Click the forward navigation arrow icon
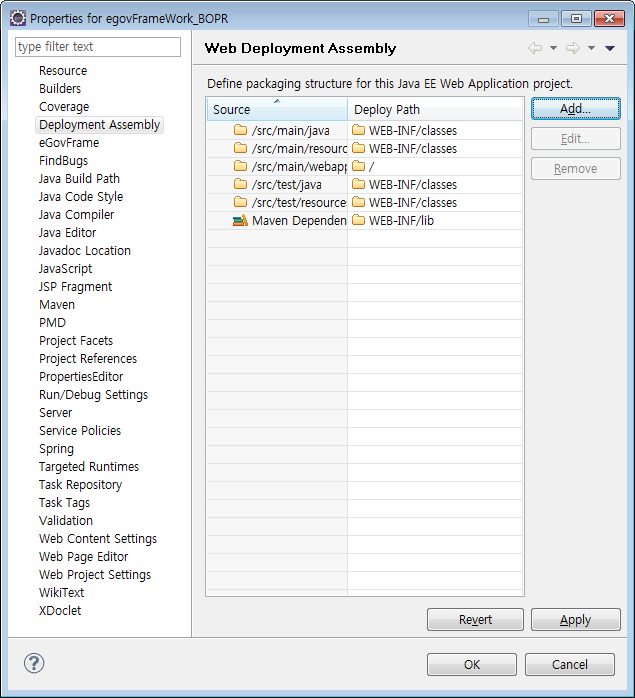 pyautogui.click(x=572, y=48)
